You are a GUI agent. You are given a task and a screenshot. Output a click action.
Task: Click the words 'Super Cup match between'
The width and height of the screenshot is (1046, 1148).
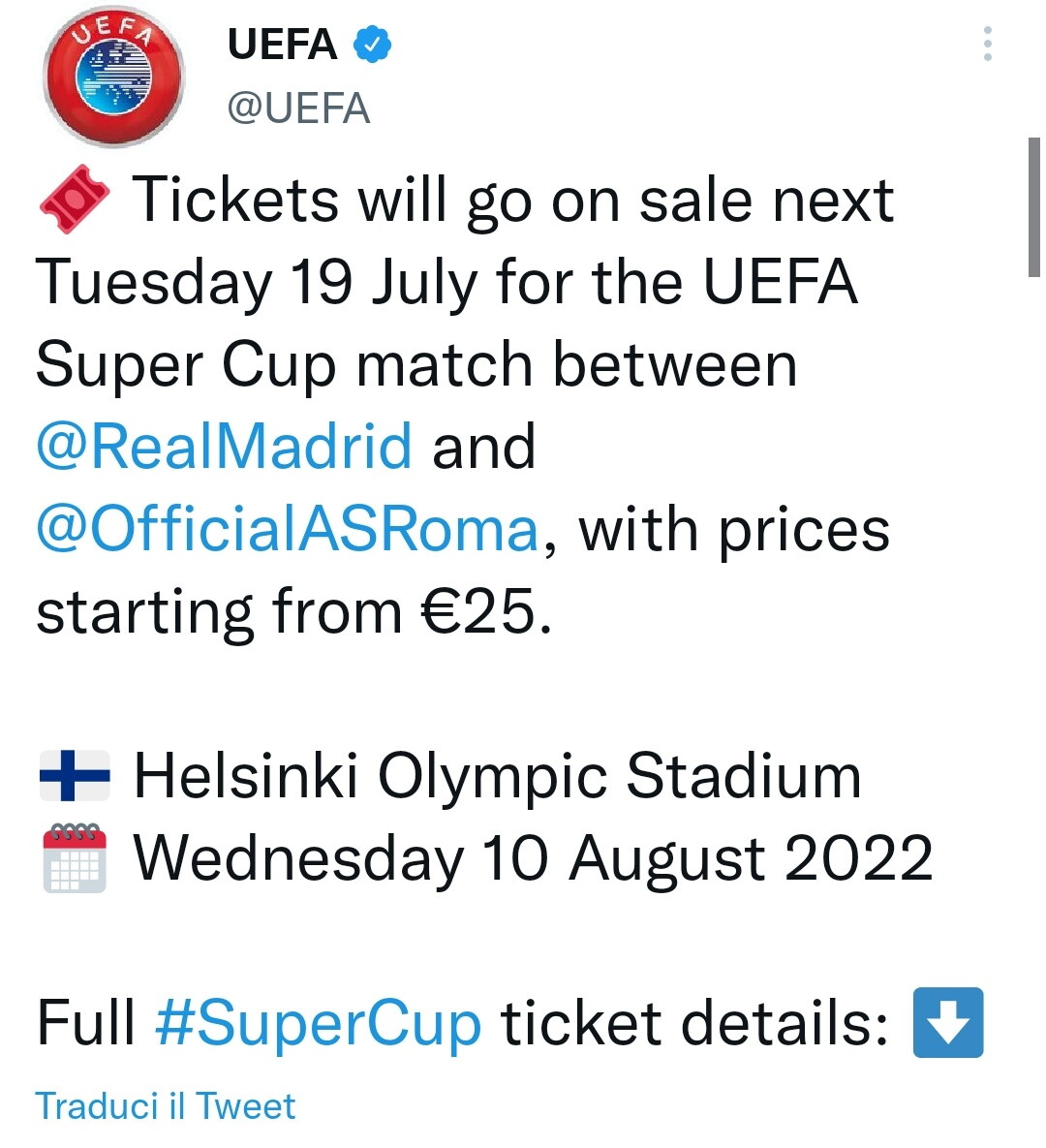416,365
